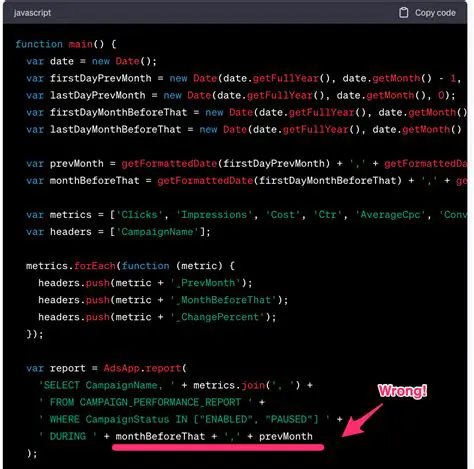Click the "function main() {" line

[x=66, y=44]
